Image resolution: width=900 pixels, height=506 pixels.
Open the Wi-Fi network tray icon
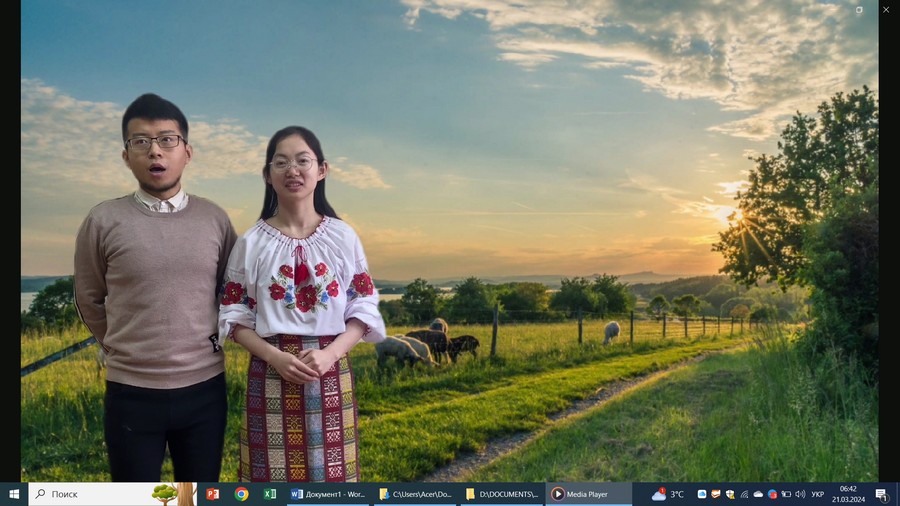pos(744,494)
